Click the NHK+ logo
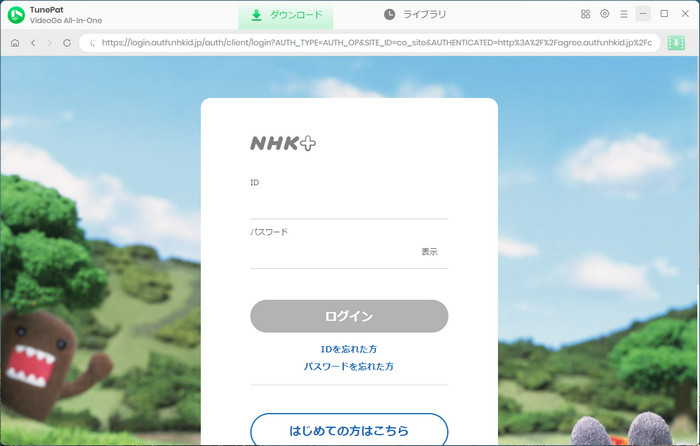Screen dimensions: 700x446 [283, 143]
